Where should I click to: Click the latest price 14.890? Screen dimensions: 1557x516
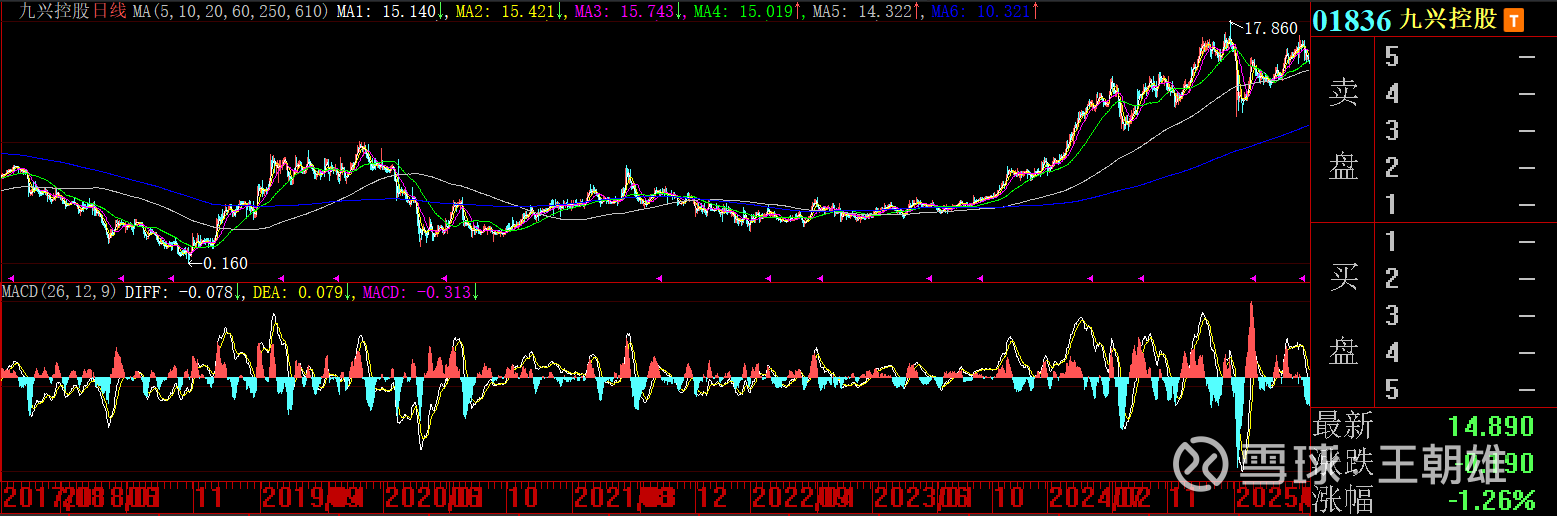[x=1491, y=426]
